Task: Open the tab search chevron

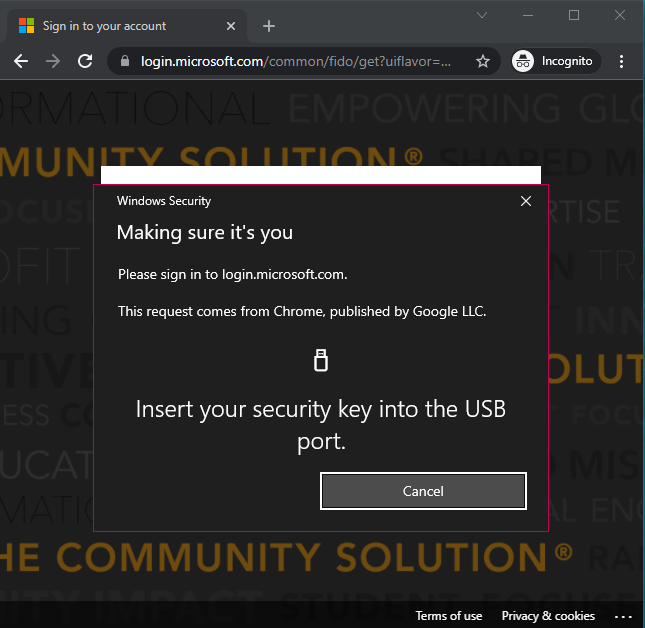Action: (x=482, y=15)
